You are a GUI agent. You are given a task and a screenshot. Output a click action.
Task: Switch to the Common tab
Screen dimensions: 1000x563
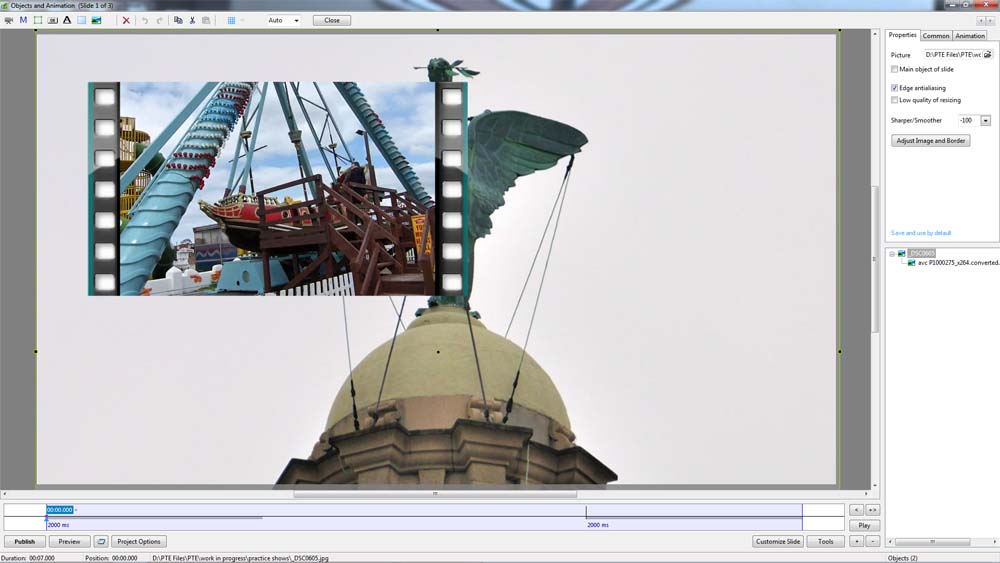tap(936, 36)
